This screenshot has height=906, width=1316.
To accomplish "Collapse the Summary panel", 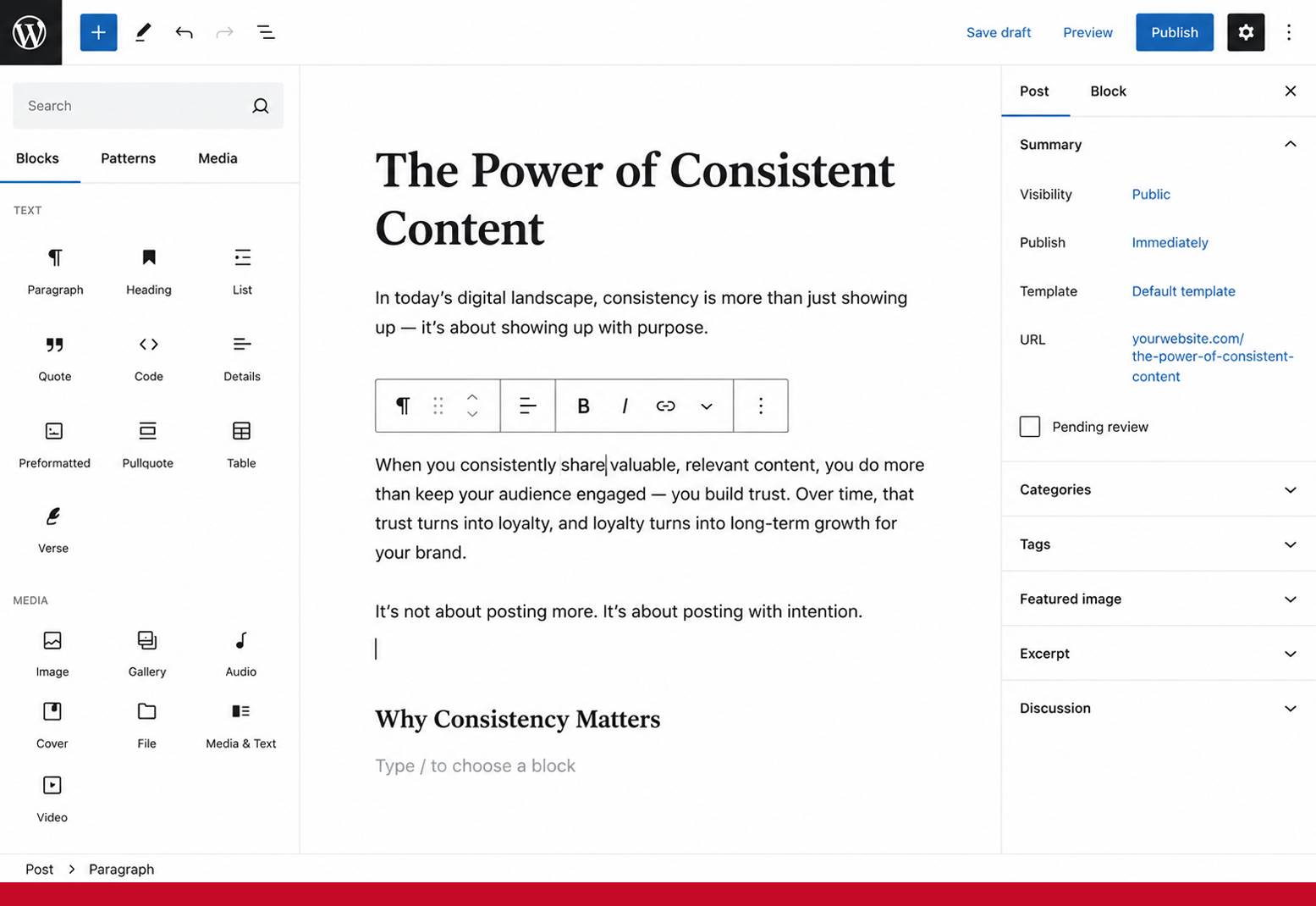I will 1289,144.
